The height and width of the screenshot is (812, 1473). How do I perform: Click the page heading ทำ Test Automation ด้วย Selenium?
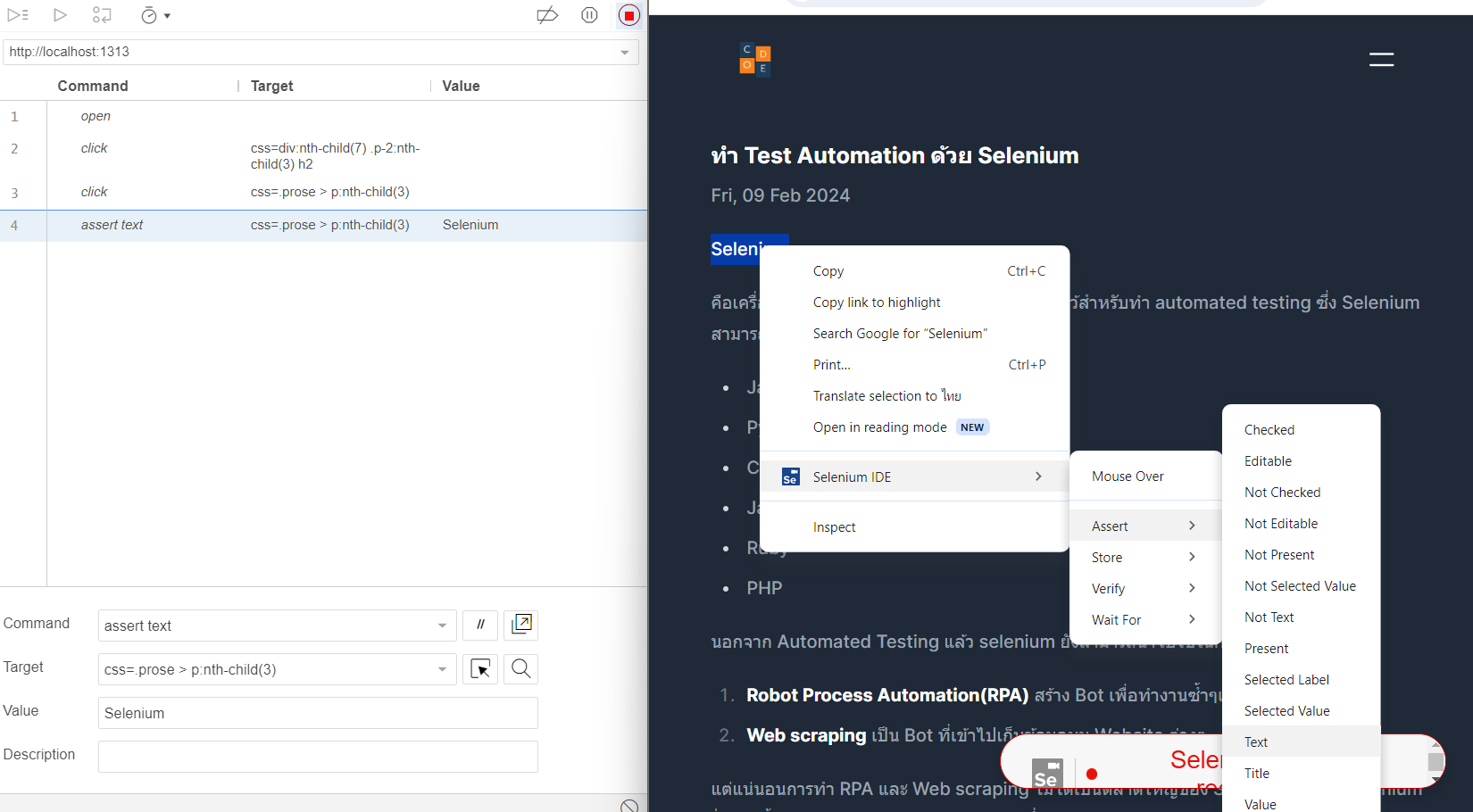click(x=895, y=155)
